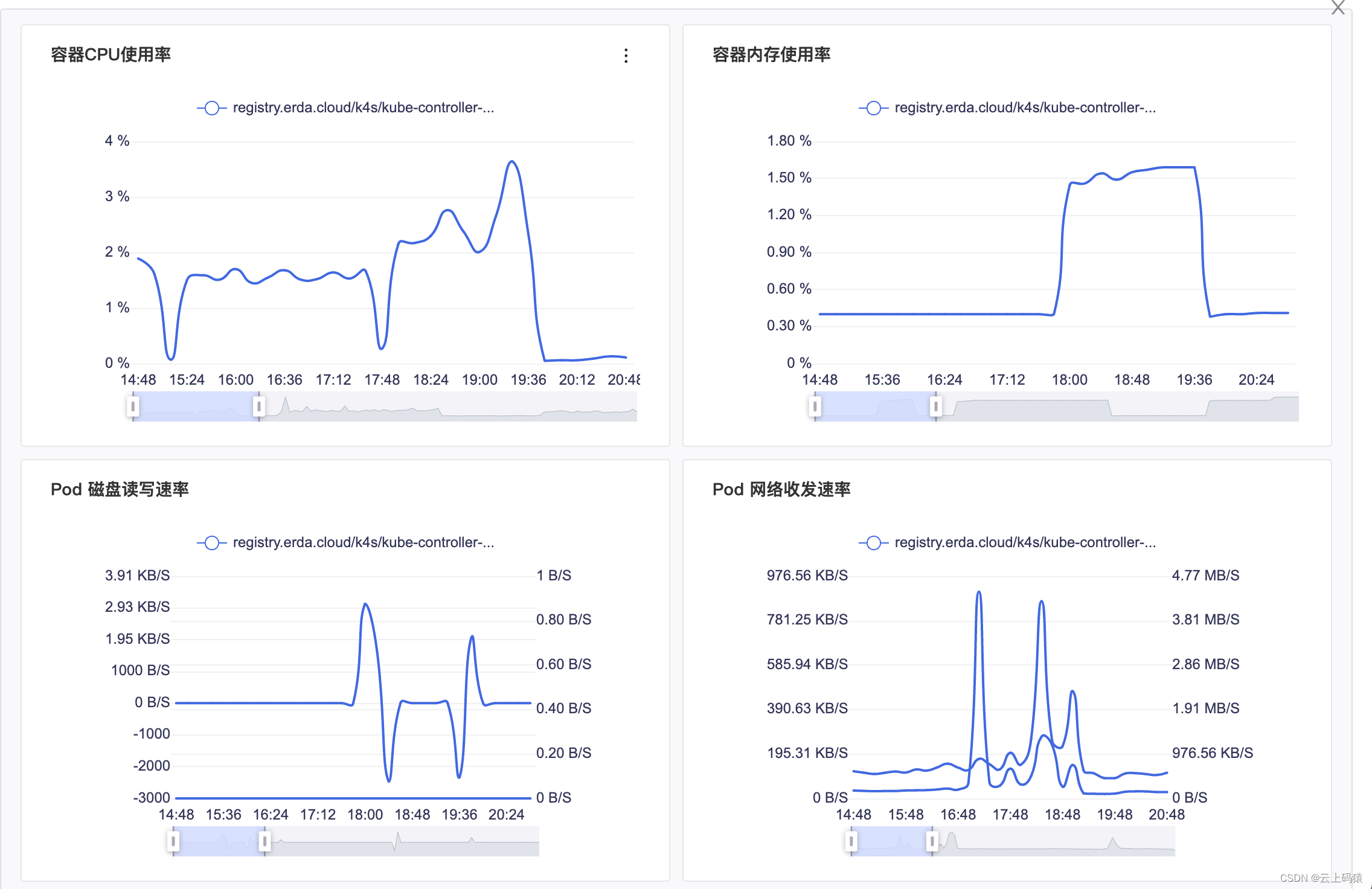
Task: Click the disk chart zoom left handle
Action: 173,841
